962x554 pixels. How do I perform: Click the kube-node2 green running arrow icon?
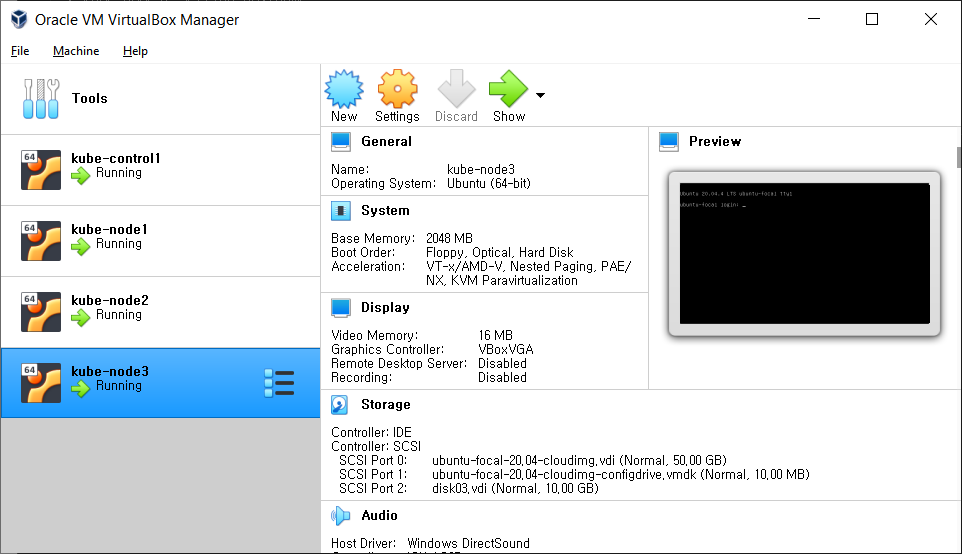click(x=80, y=317)
